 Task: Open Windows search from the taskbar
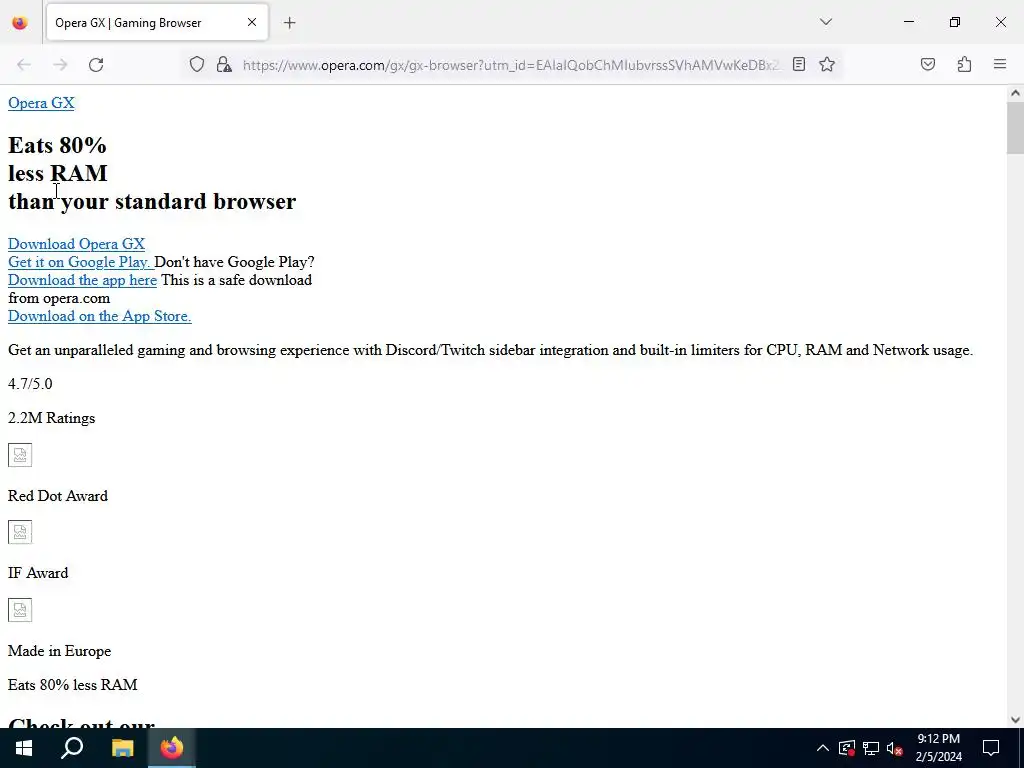click(x=72, y=748)
